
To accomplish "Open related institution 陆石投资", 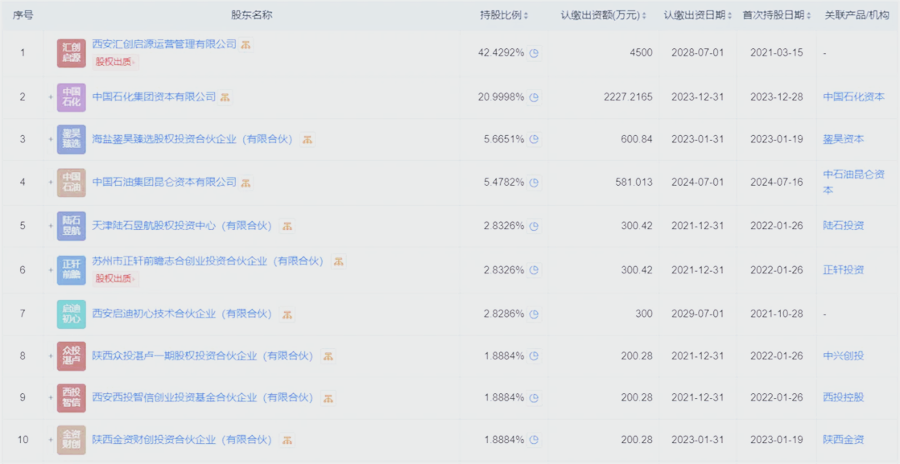I will [843, 226].
